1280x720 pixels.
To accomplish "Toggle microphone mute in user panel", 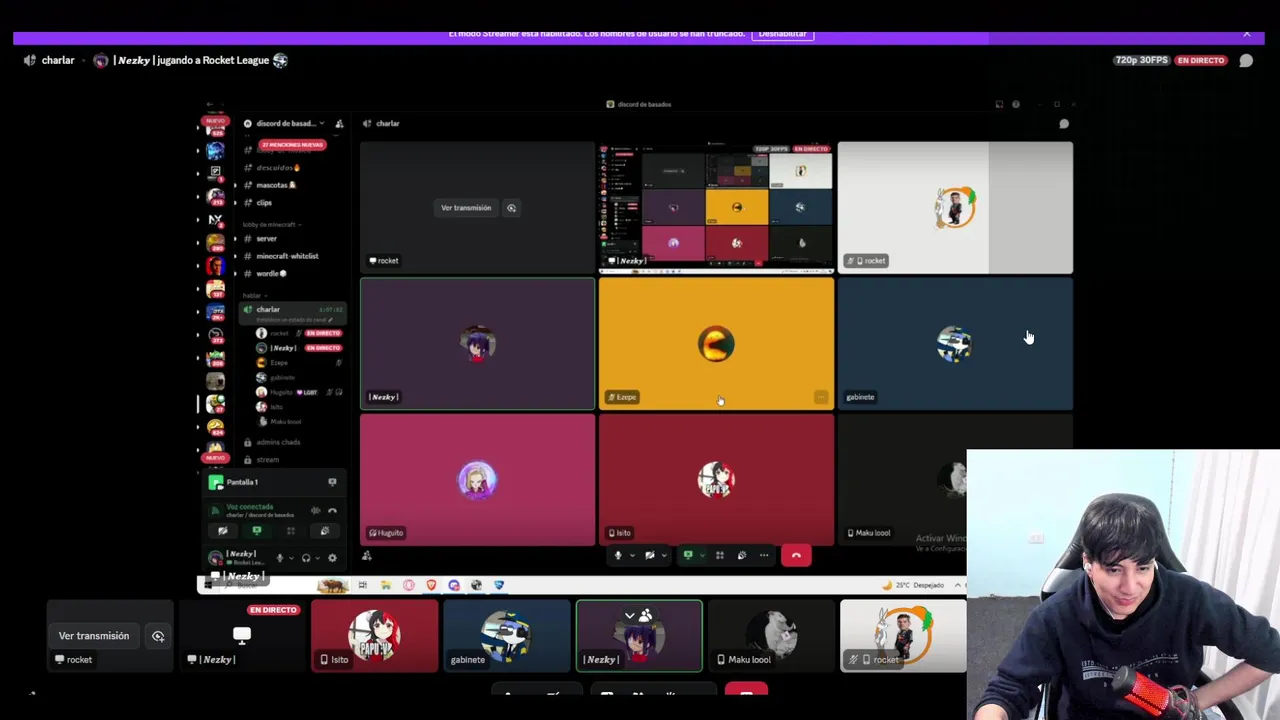I will pyautogui.click(x=280, y=558).
